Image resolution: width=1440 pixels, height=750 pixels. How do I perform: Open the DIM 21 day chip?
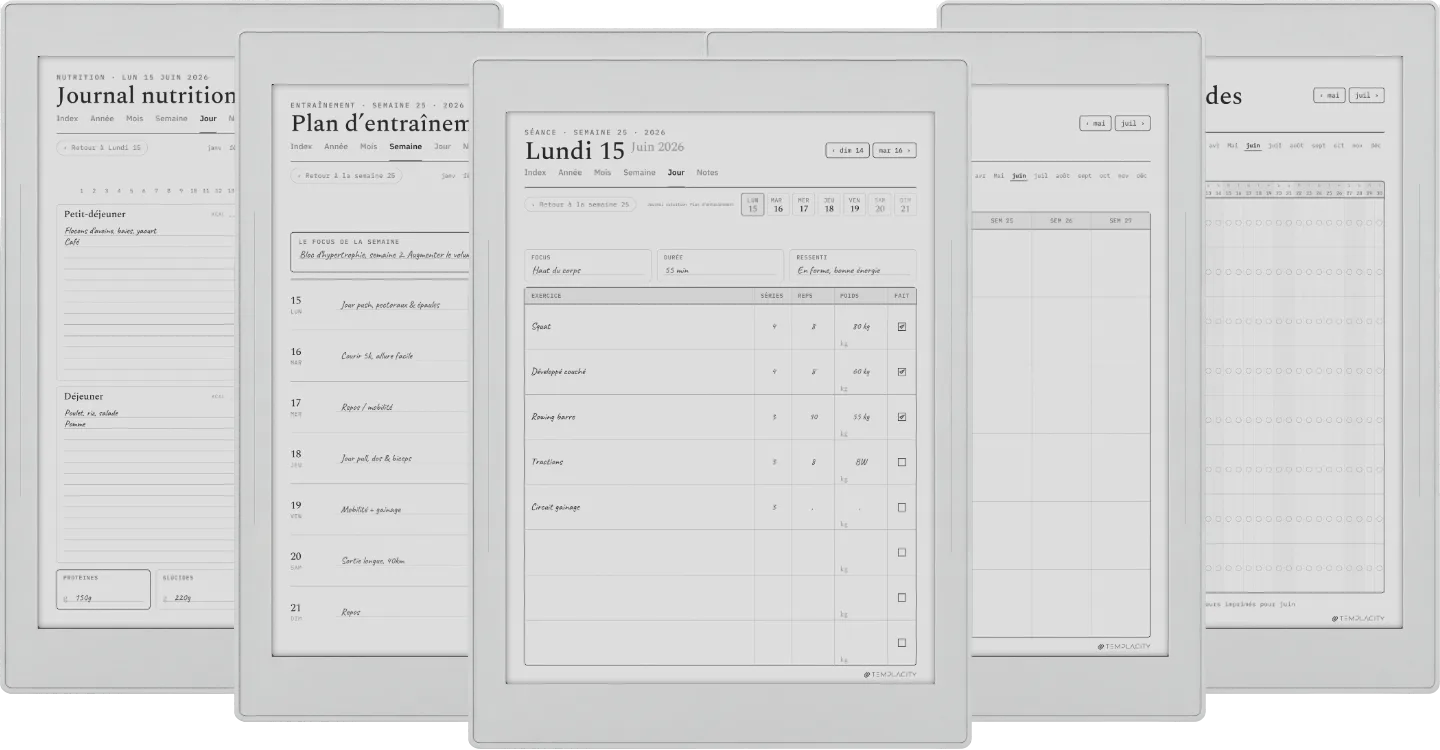906,204
